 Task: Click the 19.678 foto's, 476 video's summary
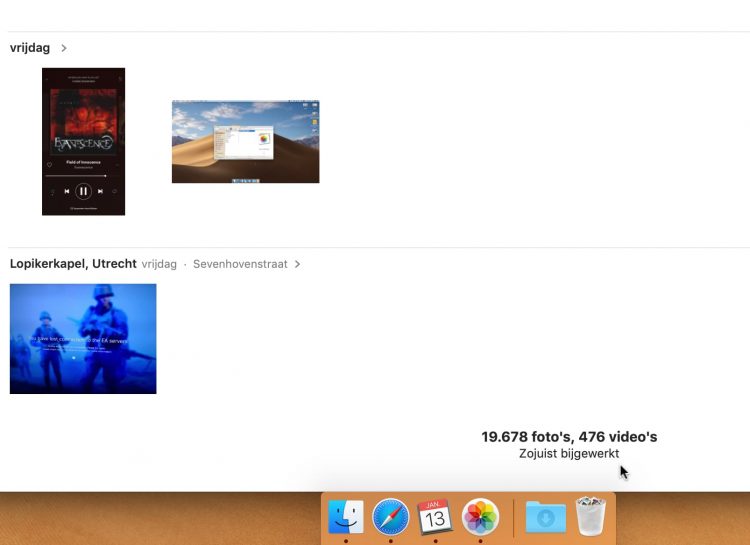coord(569,437)
